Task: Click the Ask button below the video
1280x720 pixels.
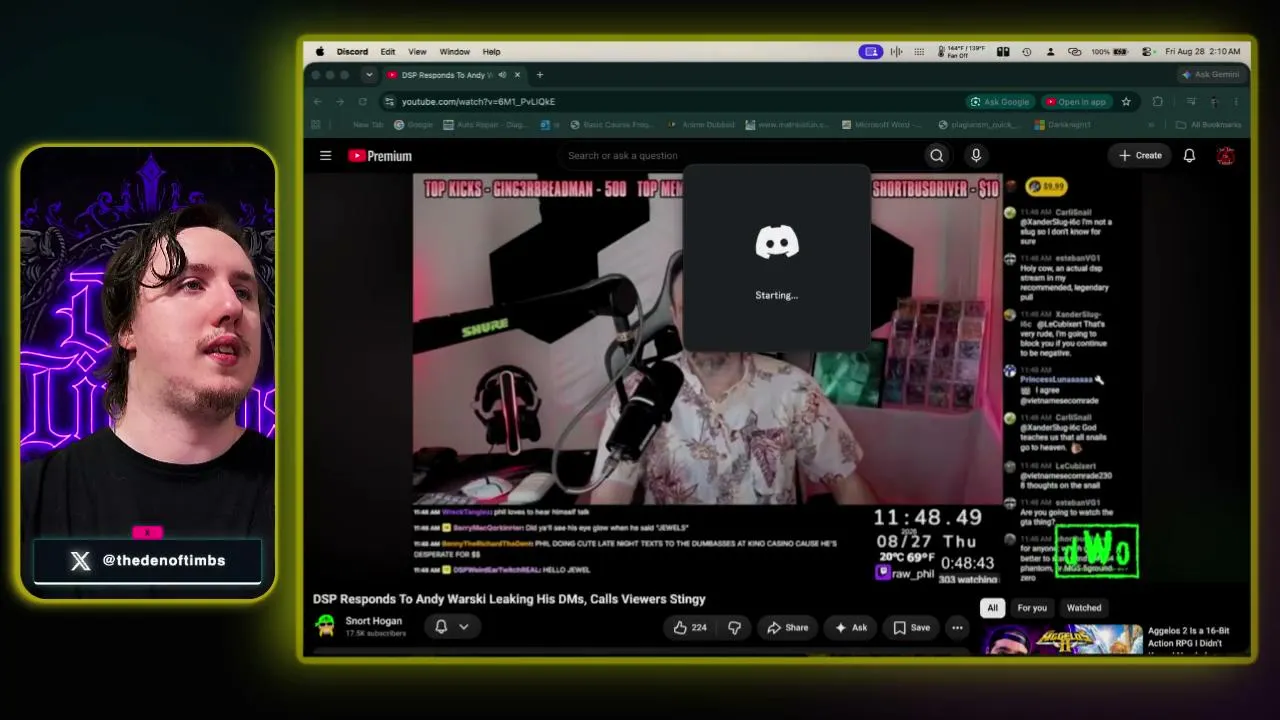Action: tap(850, 627)
